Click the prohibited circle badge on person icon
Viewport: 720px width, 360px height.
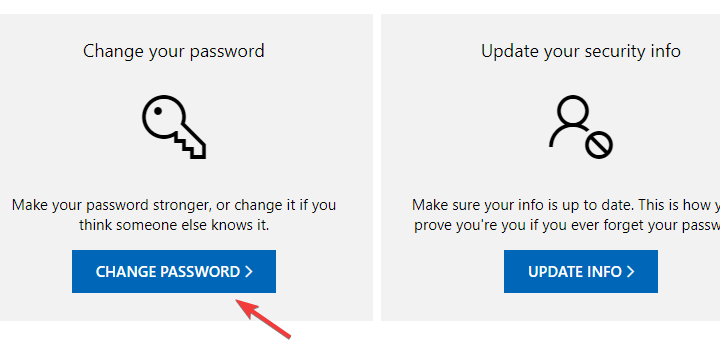click(x=599, y=145)
